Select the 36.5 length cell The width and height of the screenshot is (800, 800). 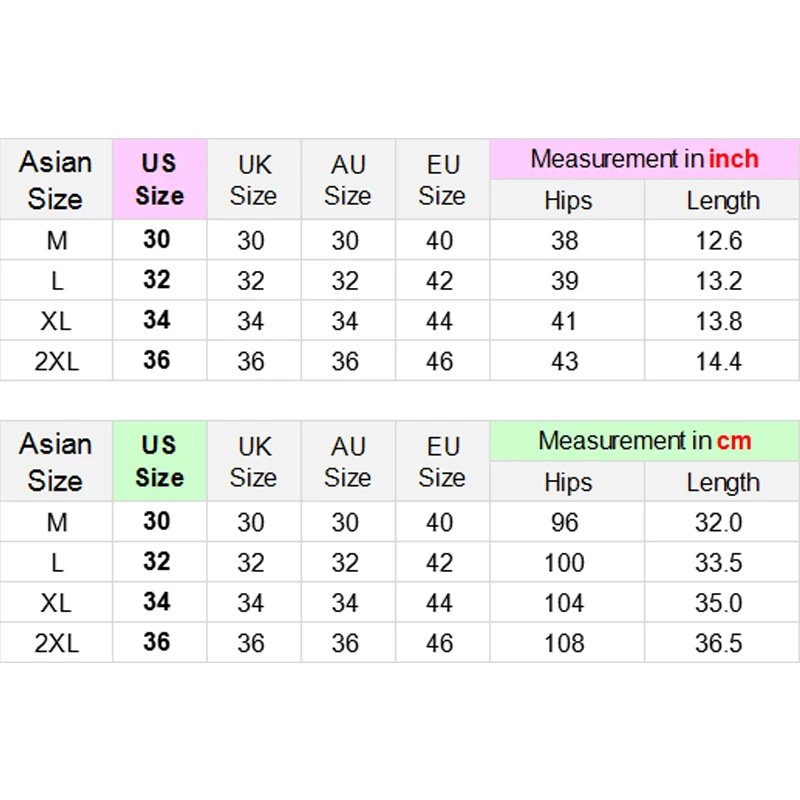[x=721, y=643]
